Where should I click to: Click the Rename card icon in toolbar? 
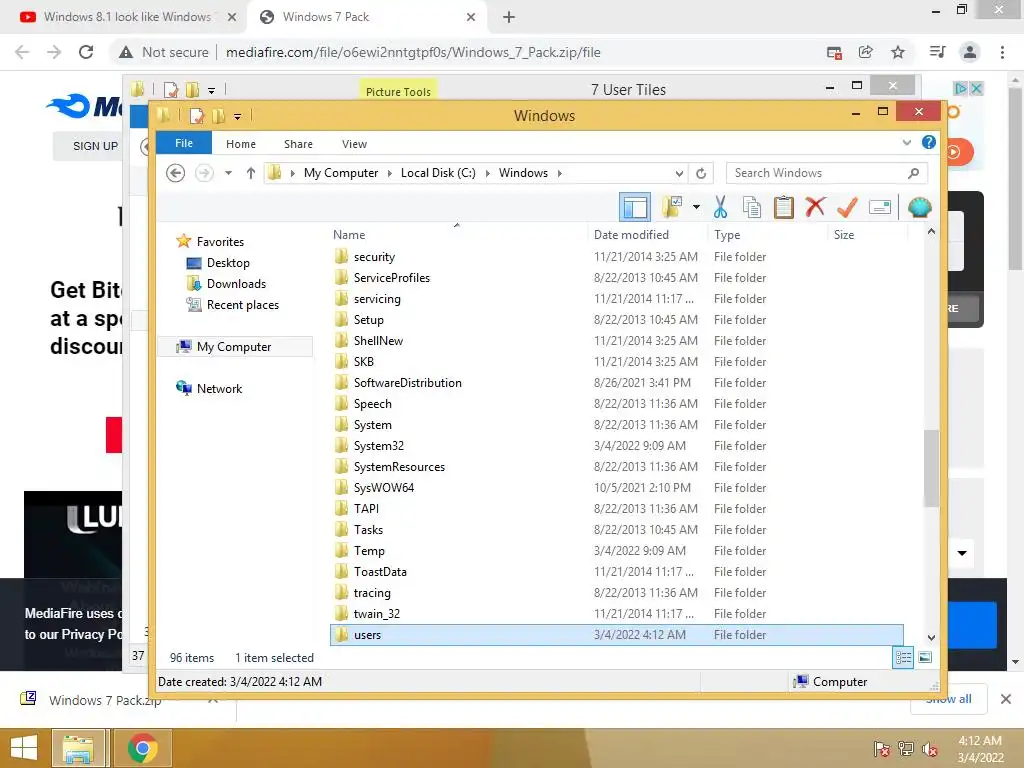click(x=880, y=208)
